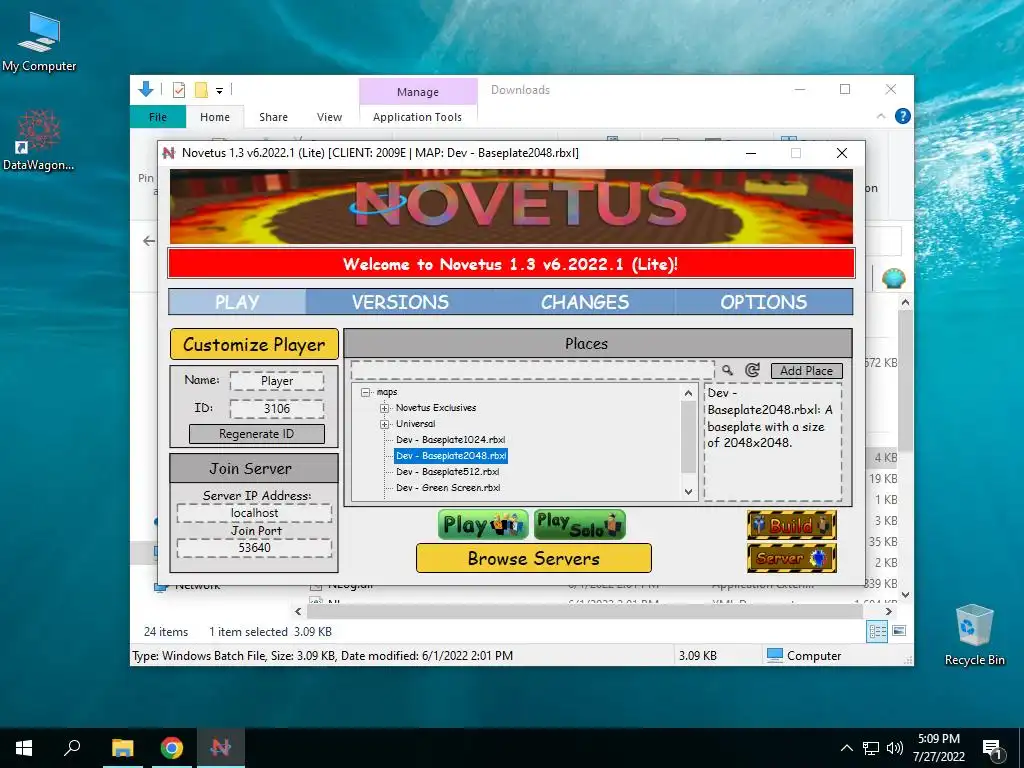Open My Computer desktop icon

coord(39,42)
